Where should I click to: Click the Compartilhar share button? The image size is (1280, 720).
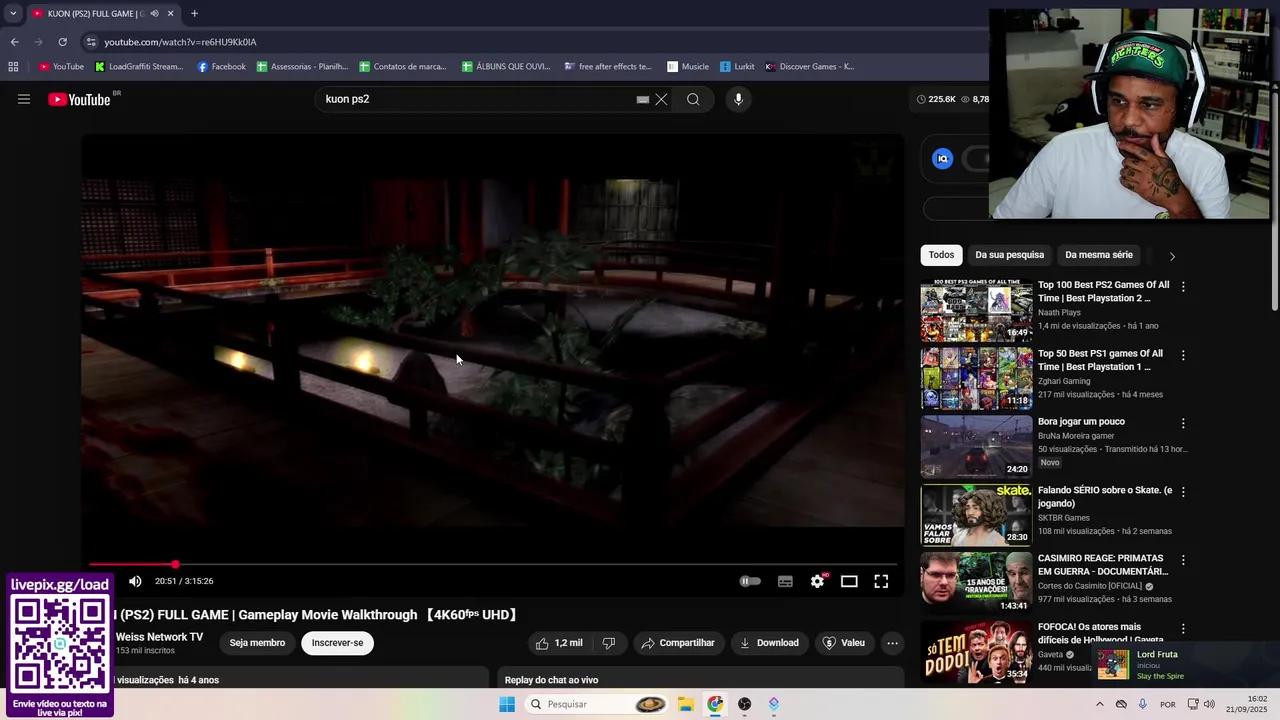(x=678, y=643)
